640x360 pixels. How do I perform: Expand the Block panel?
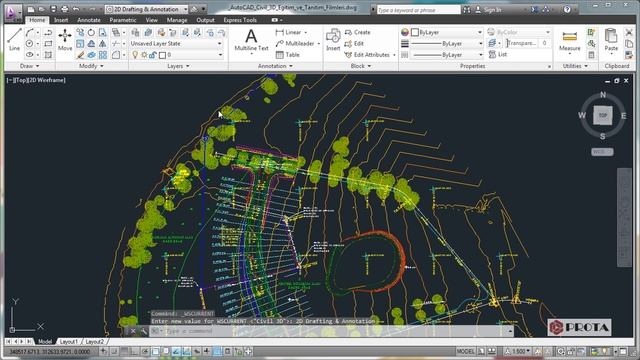[x=361, y=66]
